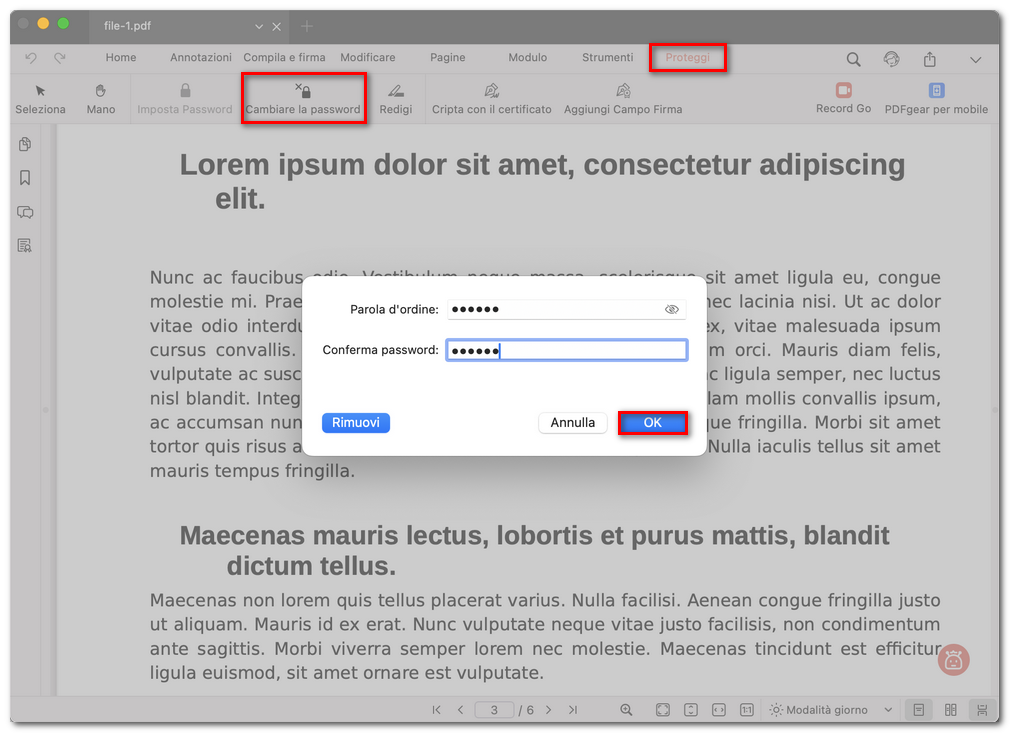Show the comments sidebar panel
Viewport: 1010px width, 733px height.
(x=23, y=212)
